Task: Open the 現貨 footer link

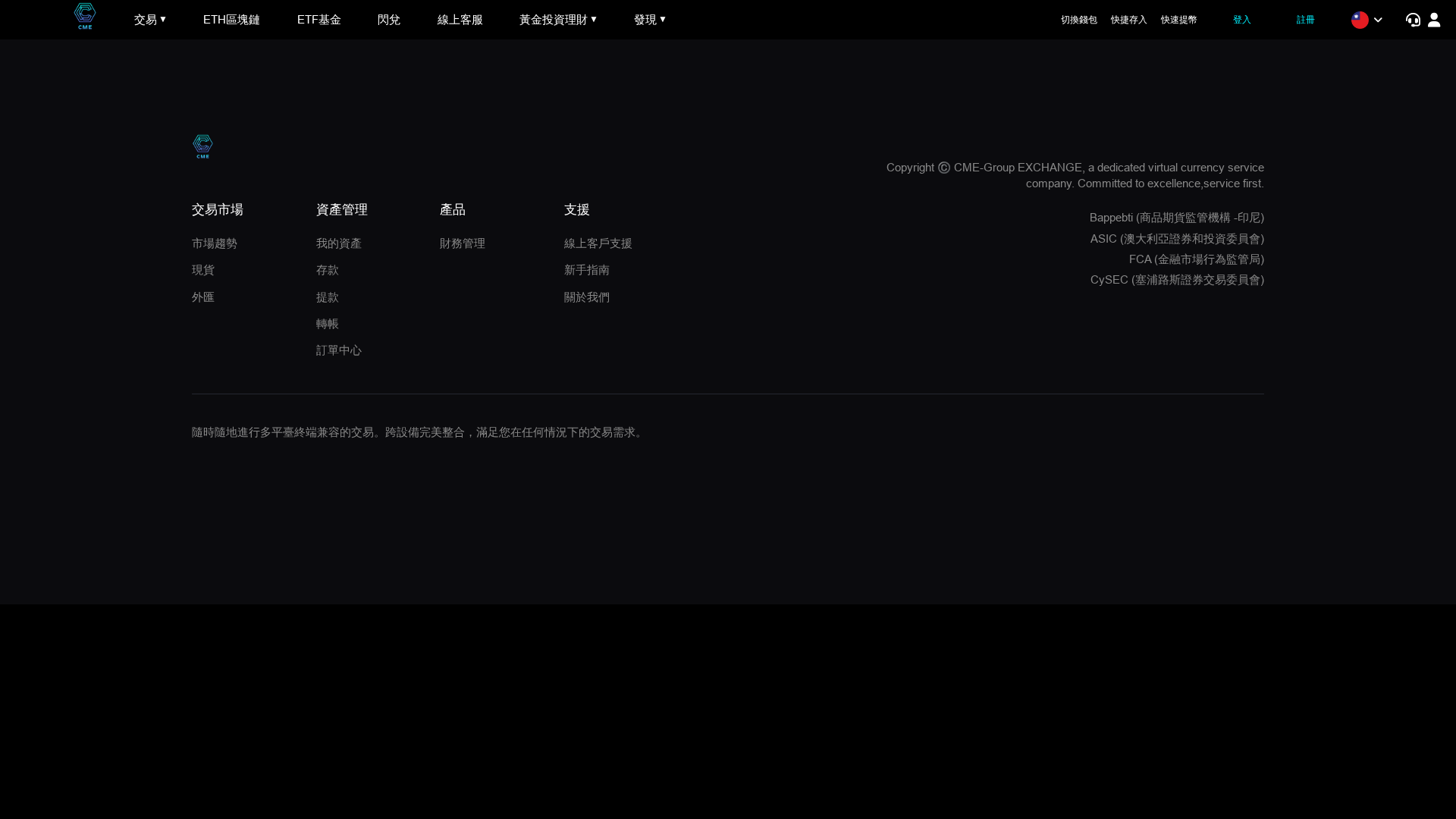Action: 203,270
